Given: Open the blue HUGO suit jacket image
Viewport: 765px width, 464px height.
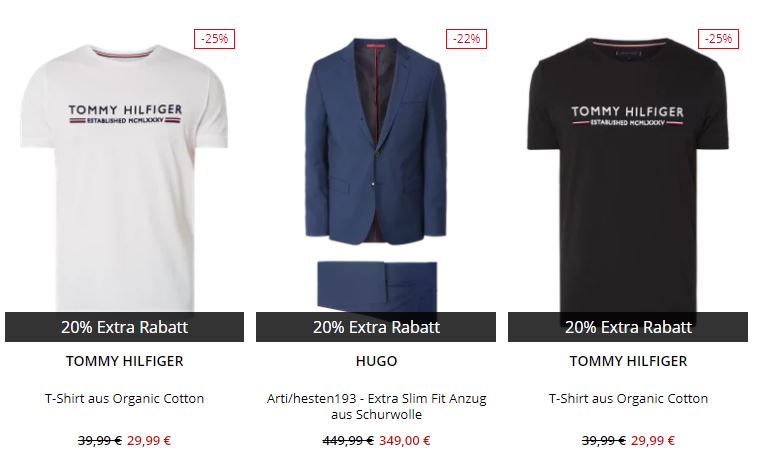Looking at the screenshot, I should click(376, 141).
